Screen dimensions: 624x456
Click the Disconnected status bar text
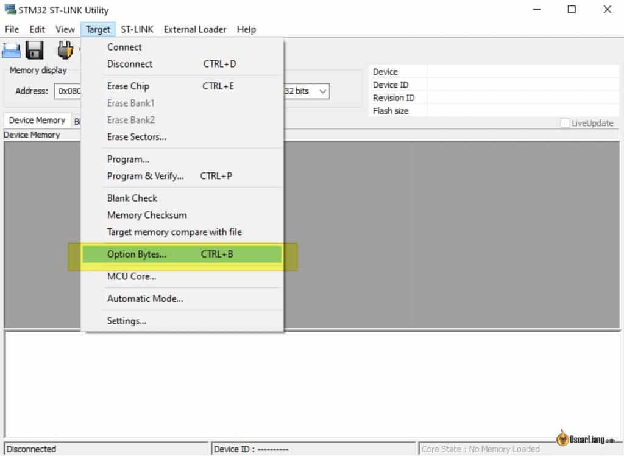[31, 449]
